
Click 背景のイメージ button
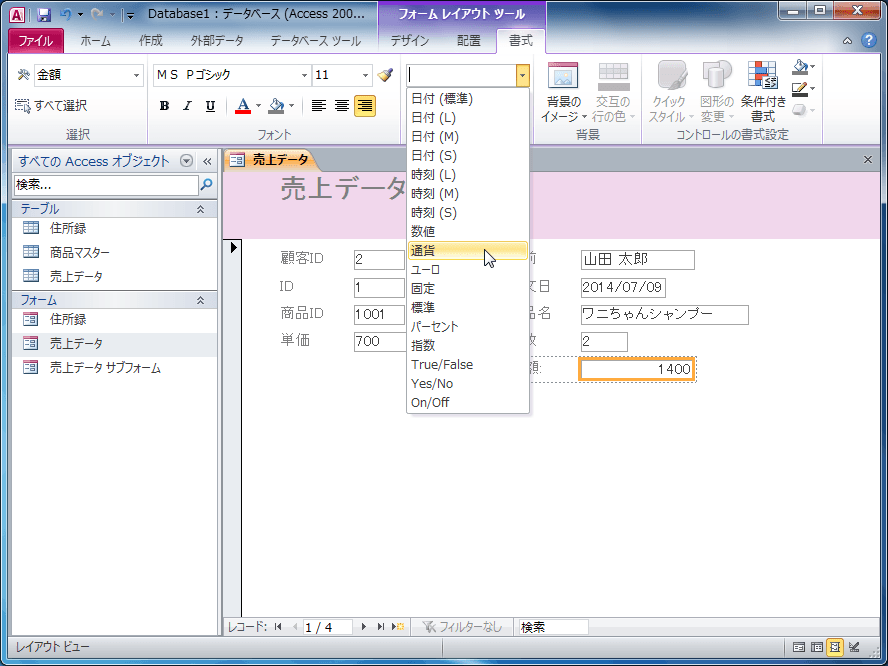point(563,92)
